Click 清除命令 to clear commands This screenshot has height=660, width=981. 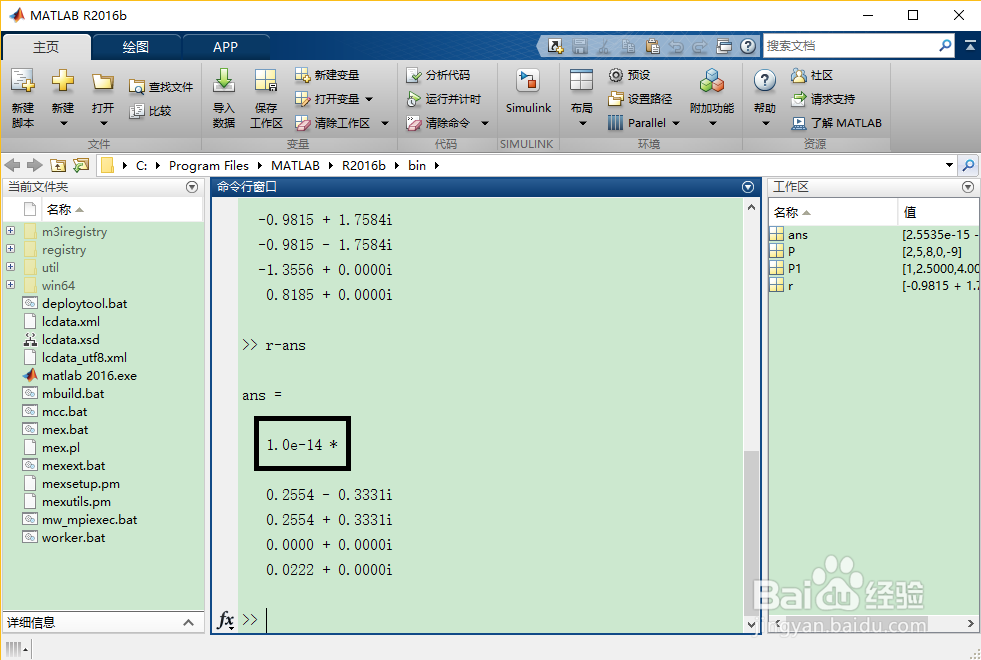pyautogui.click(x=438, y=123)
